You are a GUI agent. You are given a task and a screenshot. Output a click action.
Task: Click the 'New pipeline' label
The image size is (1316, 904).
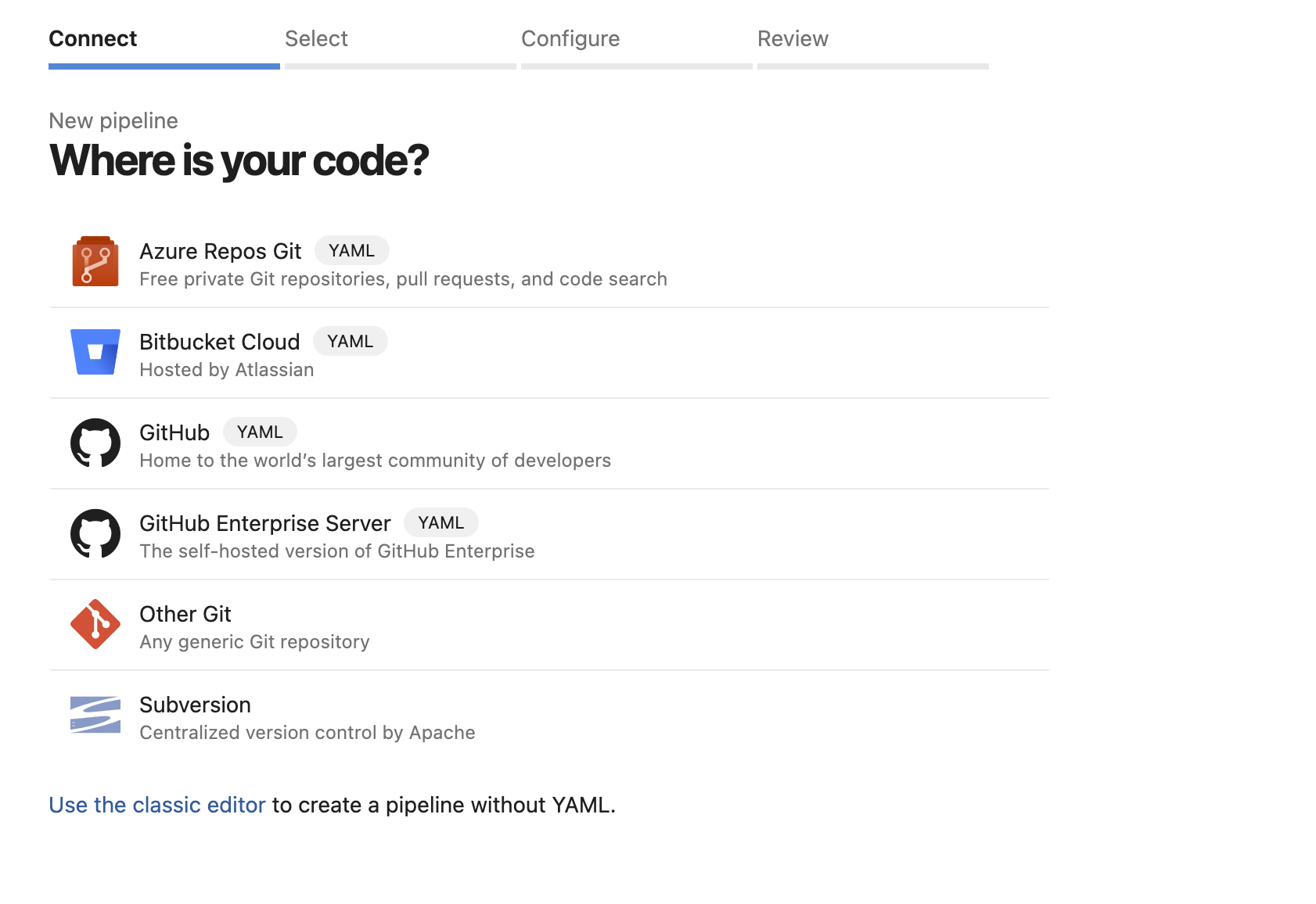113,120
